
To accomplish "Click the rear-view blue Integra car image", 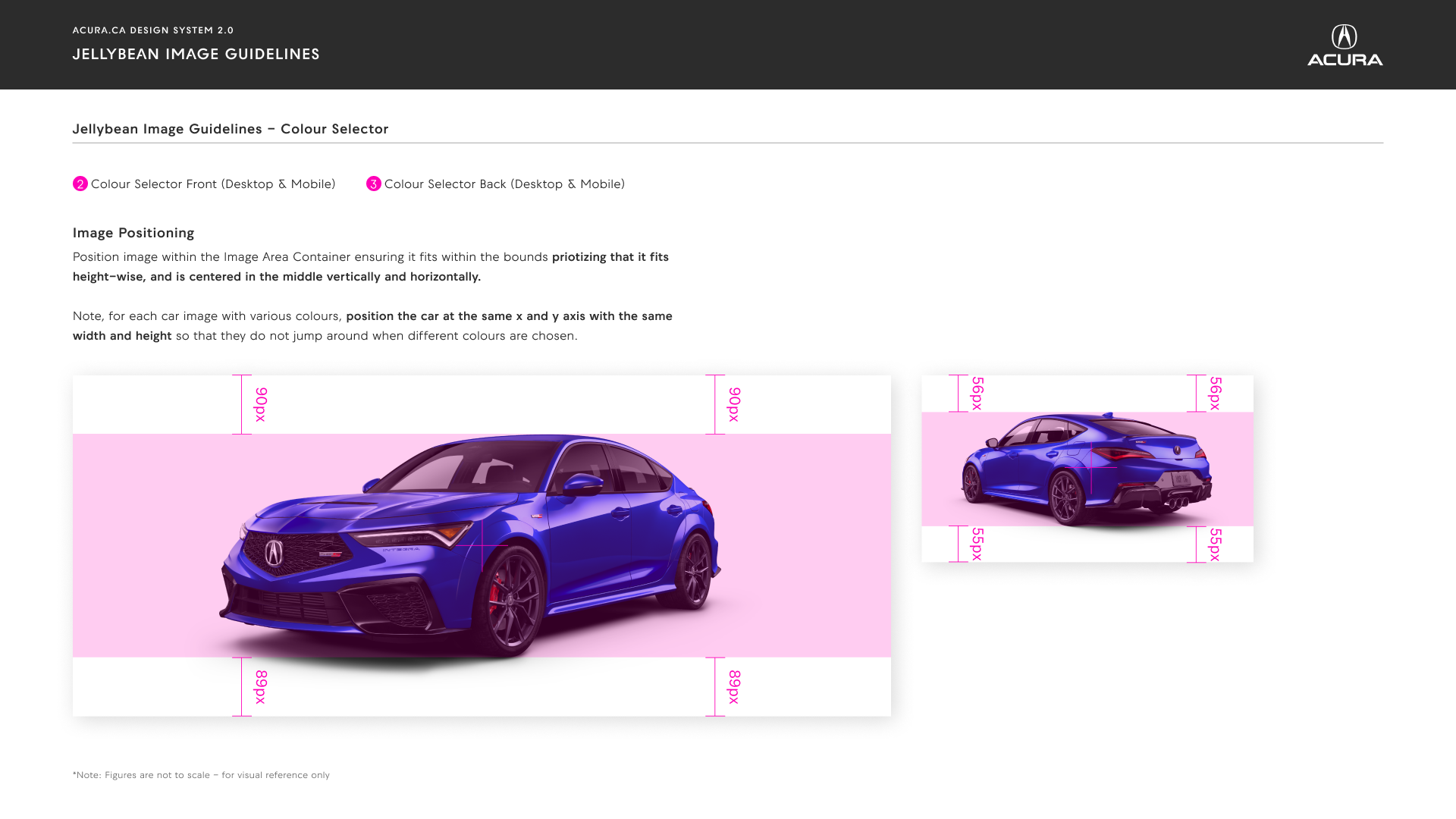I will 1087,469.
